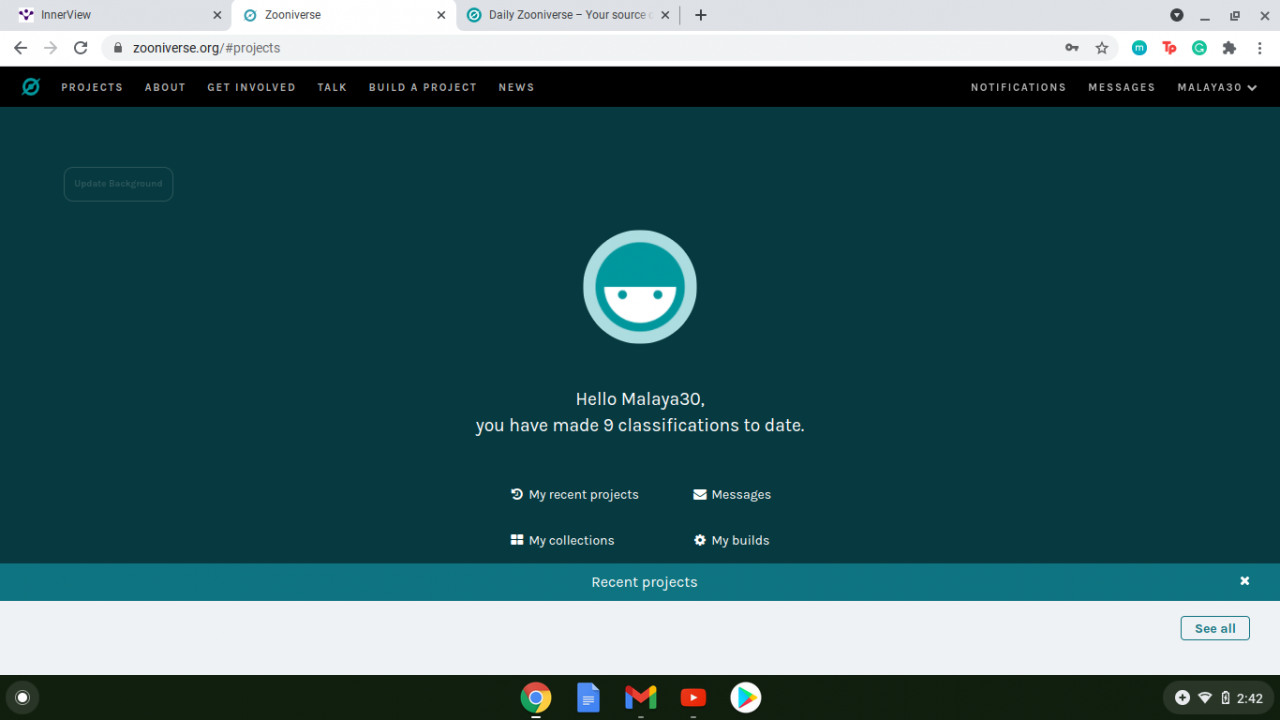Click the envelope icon beside Messages
The image size is (1280, 720).
(700, 494)
